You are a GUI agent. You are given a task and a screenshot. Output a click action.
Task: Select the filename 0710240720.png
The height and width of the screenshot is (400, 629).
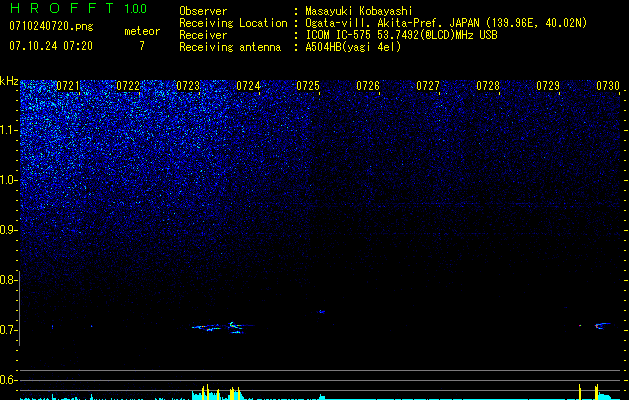51,26
